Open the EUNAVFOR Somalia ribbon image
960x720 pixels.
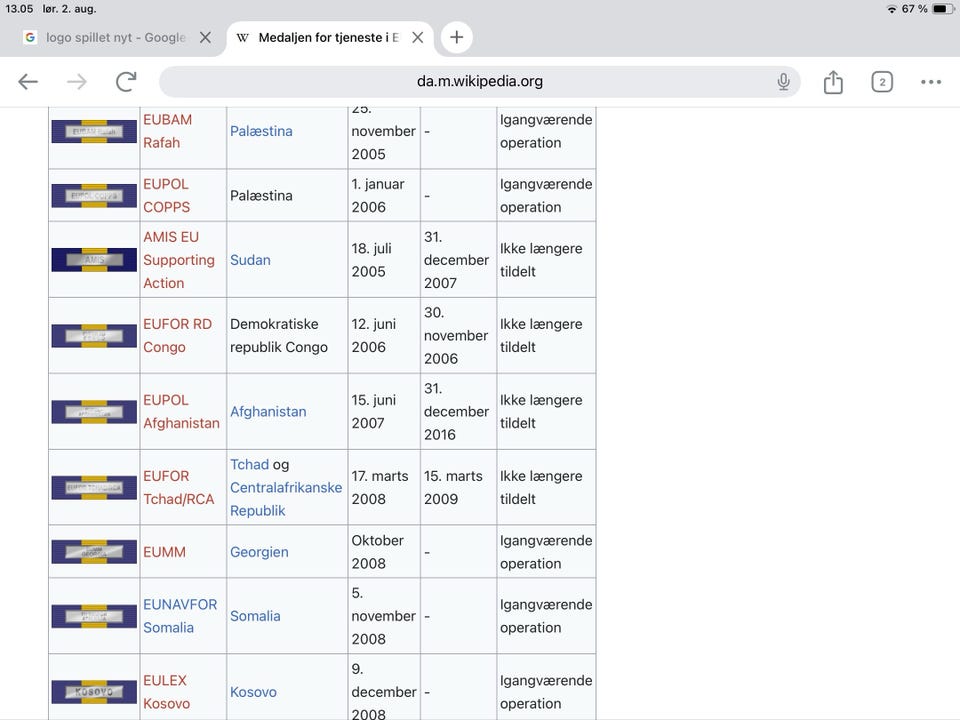click(x=94, y=616)
